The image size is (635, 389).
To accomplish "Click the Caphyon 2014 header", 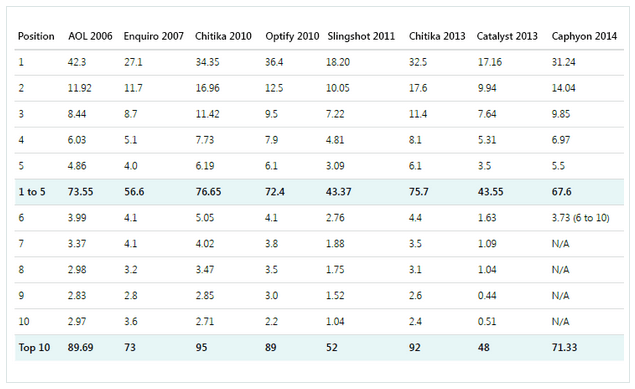I will [584, 36].
